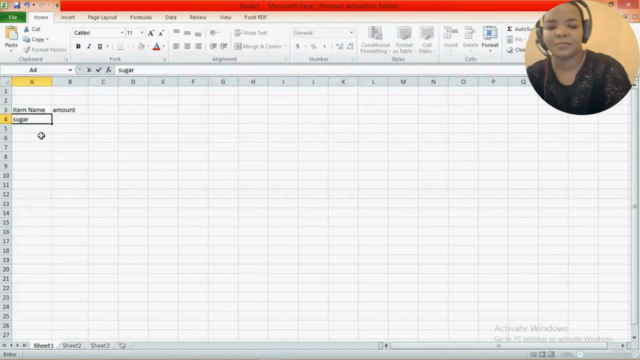The height and width of the screenshot is (360, 640).
Task: Switch to the Data tab
Action: 171,17
